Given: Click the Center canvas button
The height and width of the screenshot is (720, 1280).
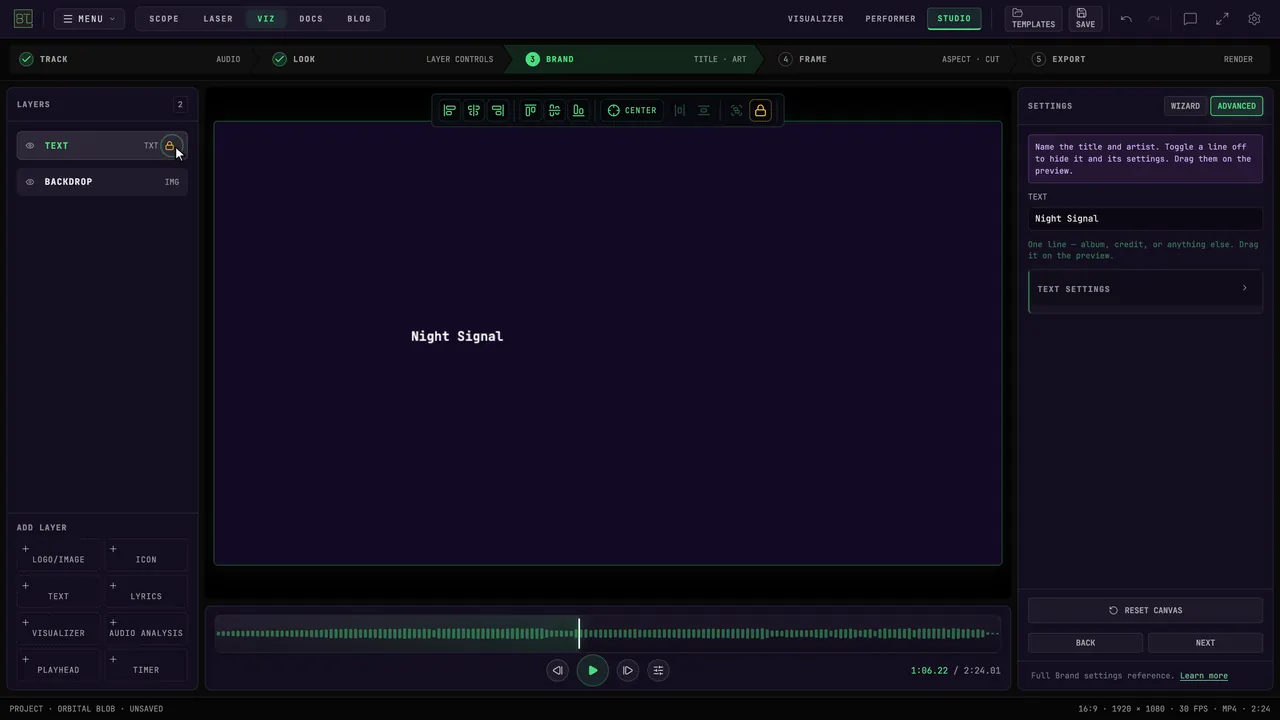Looking at the screenshot, I should pyautogui.click(x=632, y=110).
